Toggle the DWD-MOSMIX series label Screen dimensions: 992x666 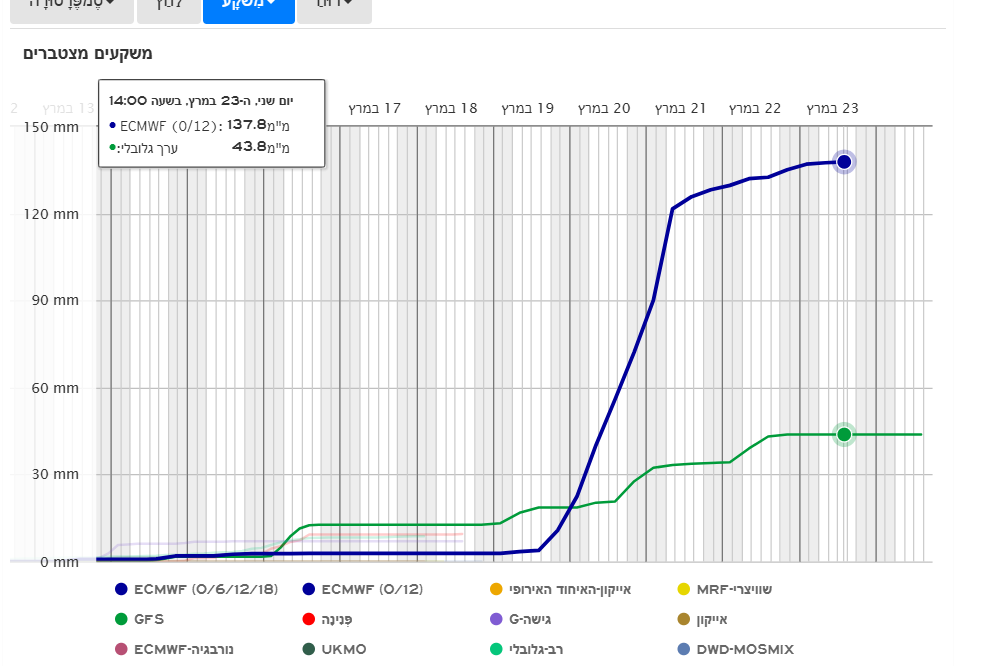pos(745,650)
